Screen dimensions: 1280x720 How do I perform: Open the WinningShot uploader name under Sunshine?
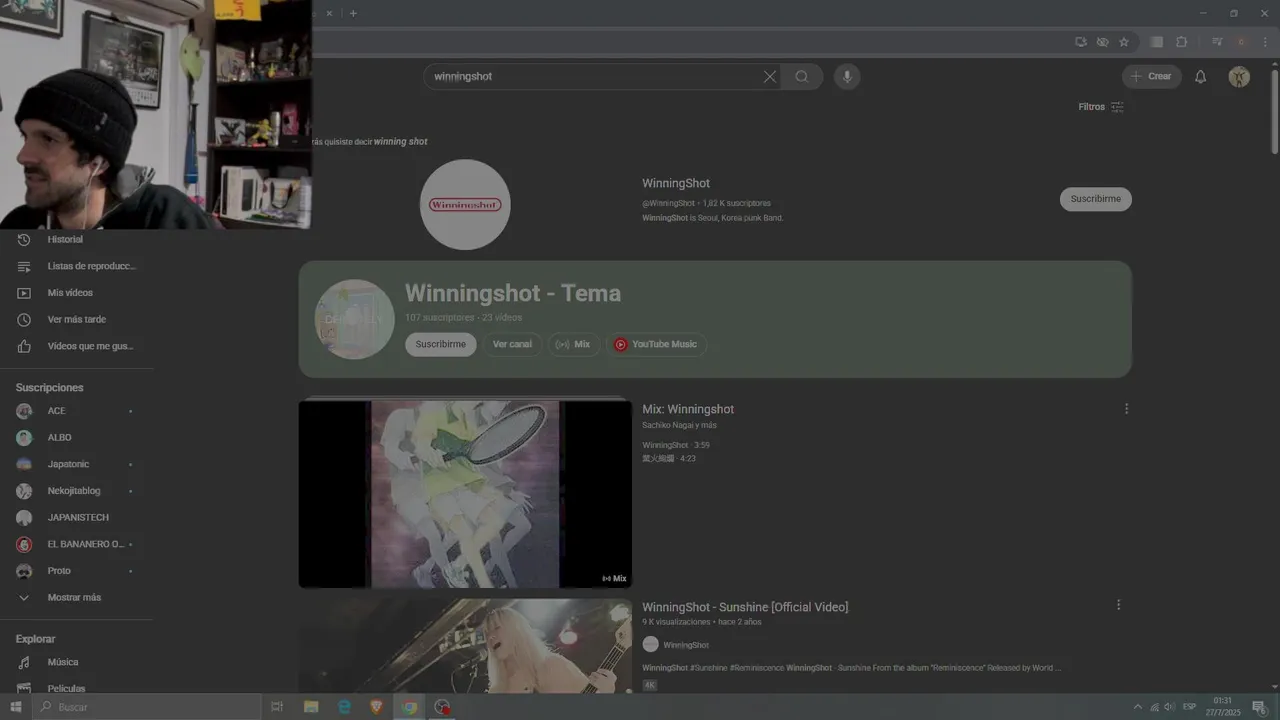coord(686,645)
